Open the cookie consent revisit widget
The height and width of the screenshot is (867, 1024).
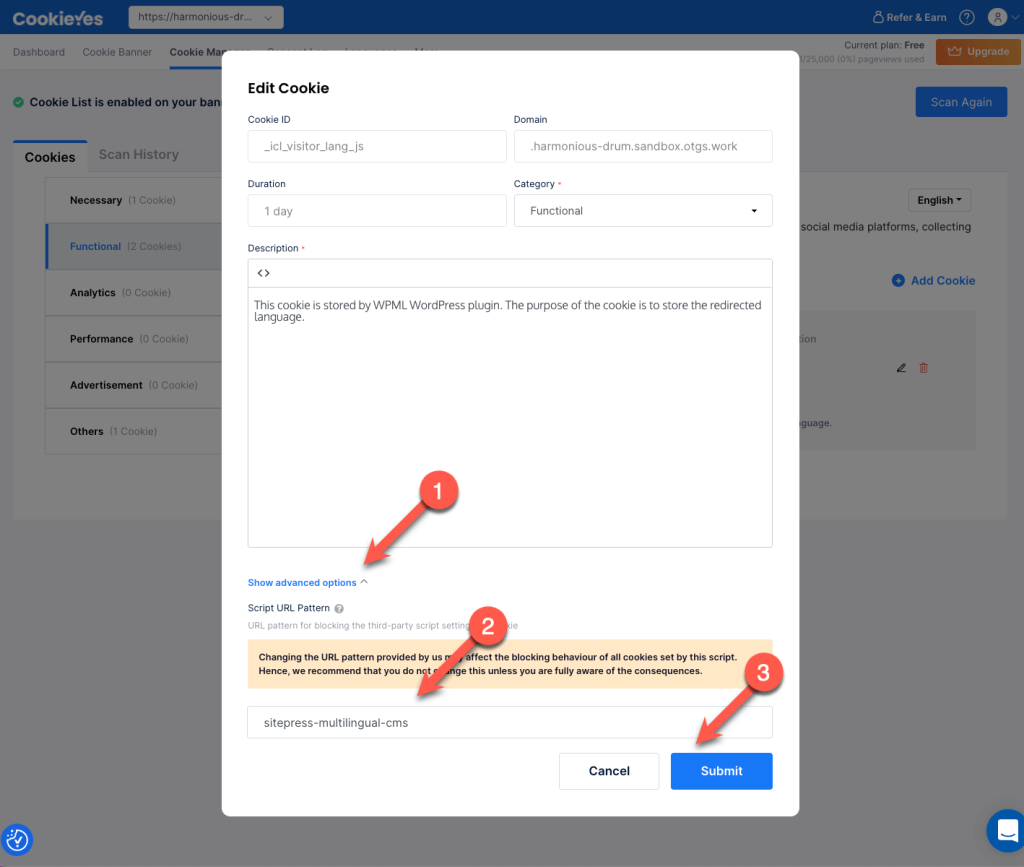[17, 840]
